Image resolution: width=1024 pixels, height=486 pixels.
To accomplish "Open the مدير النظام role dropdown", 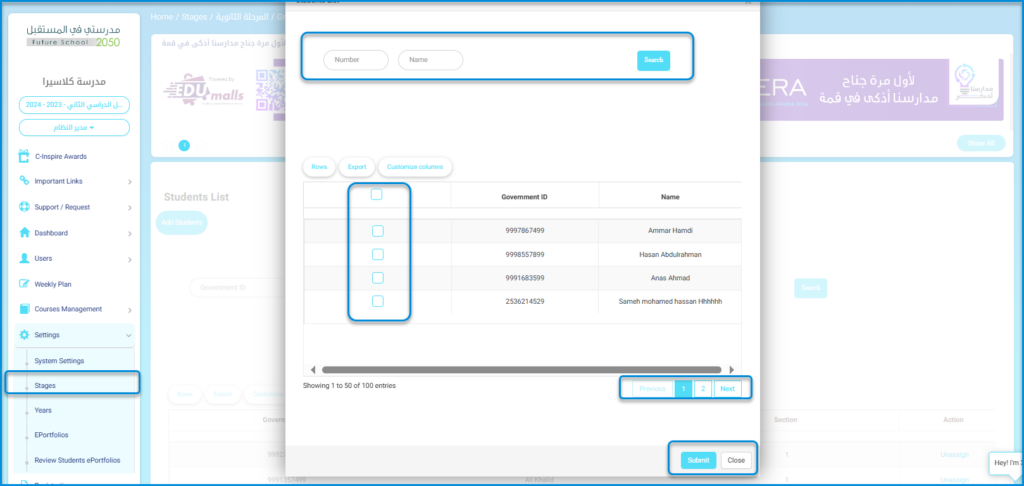I will tap(74, 127).
